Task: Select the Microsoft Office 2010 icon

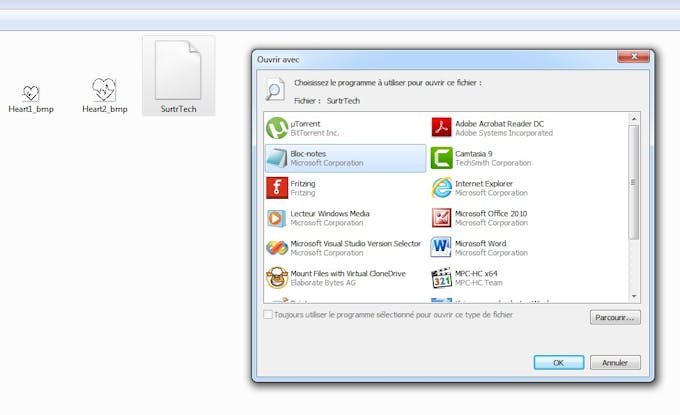Action: click(441, 218)
